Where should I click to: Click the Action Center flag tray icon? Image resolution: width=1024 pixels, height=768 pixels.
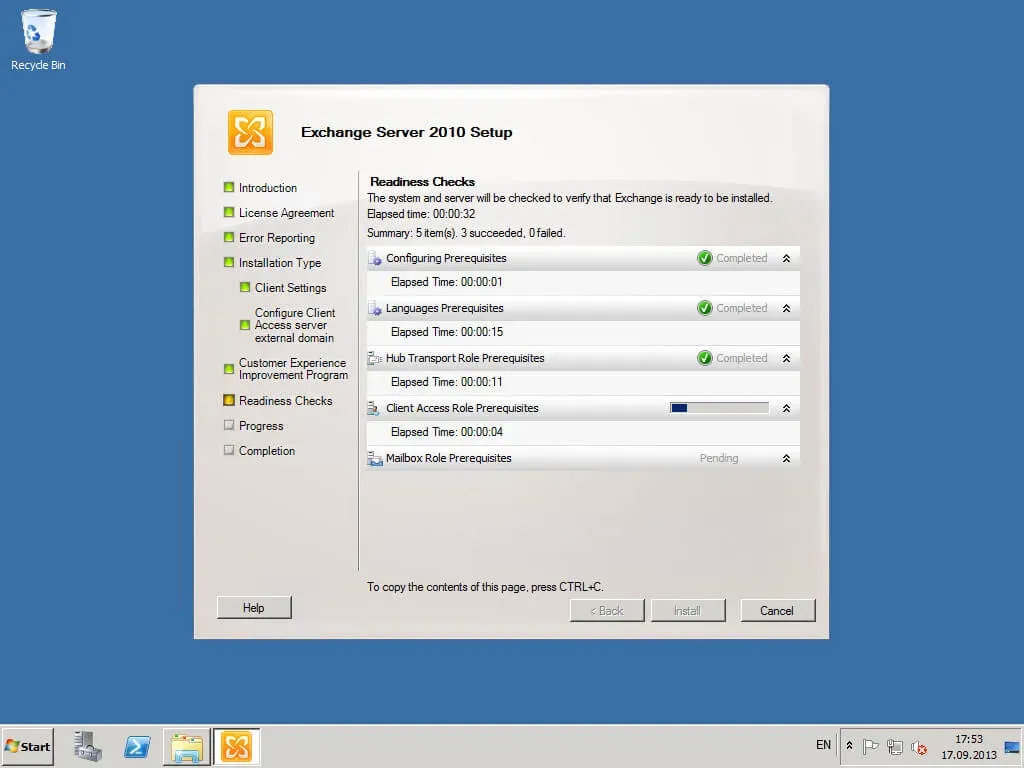point(870,746)
